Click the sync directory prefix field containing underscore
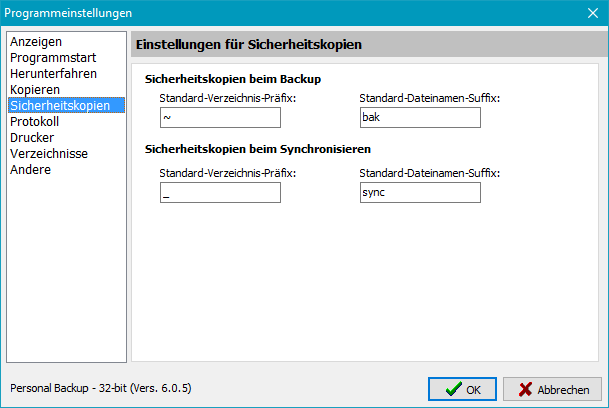The image size is (609, 408). [220, 192]
